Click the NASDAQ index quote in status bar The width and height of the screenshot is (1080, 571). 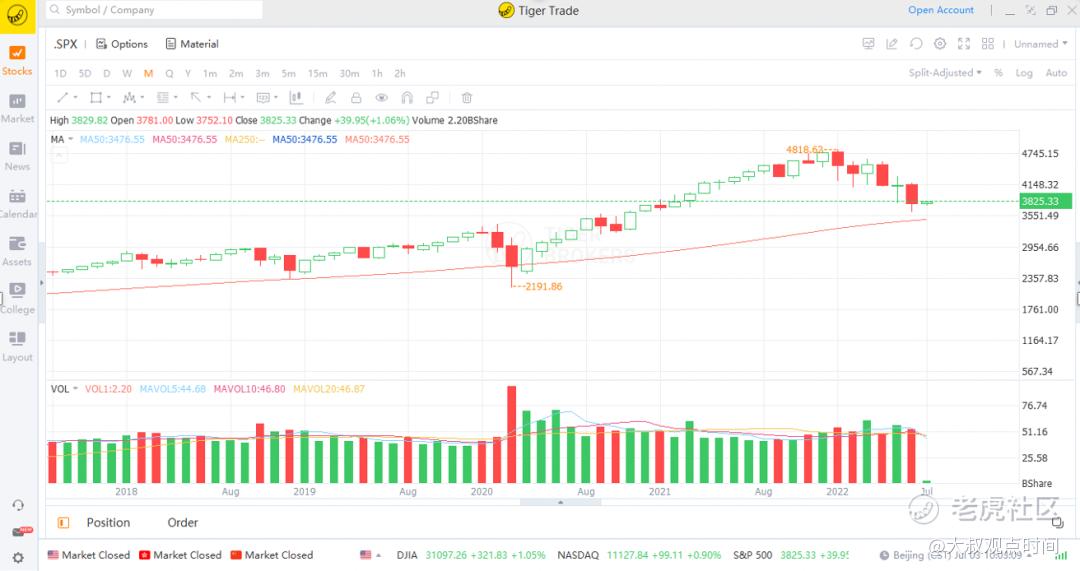[x=639, y=555]
